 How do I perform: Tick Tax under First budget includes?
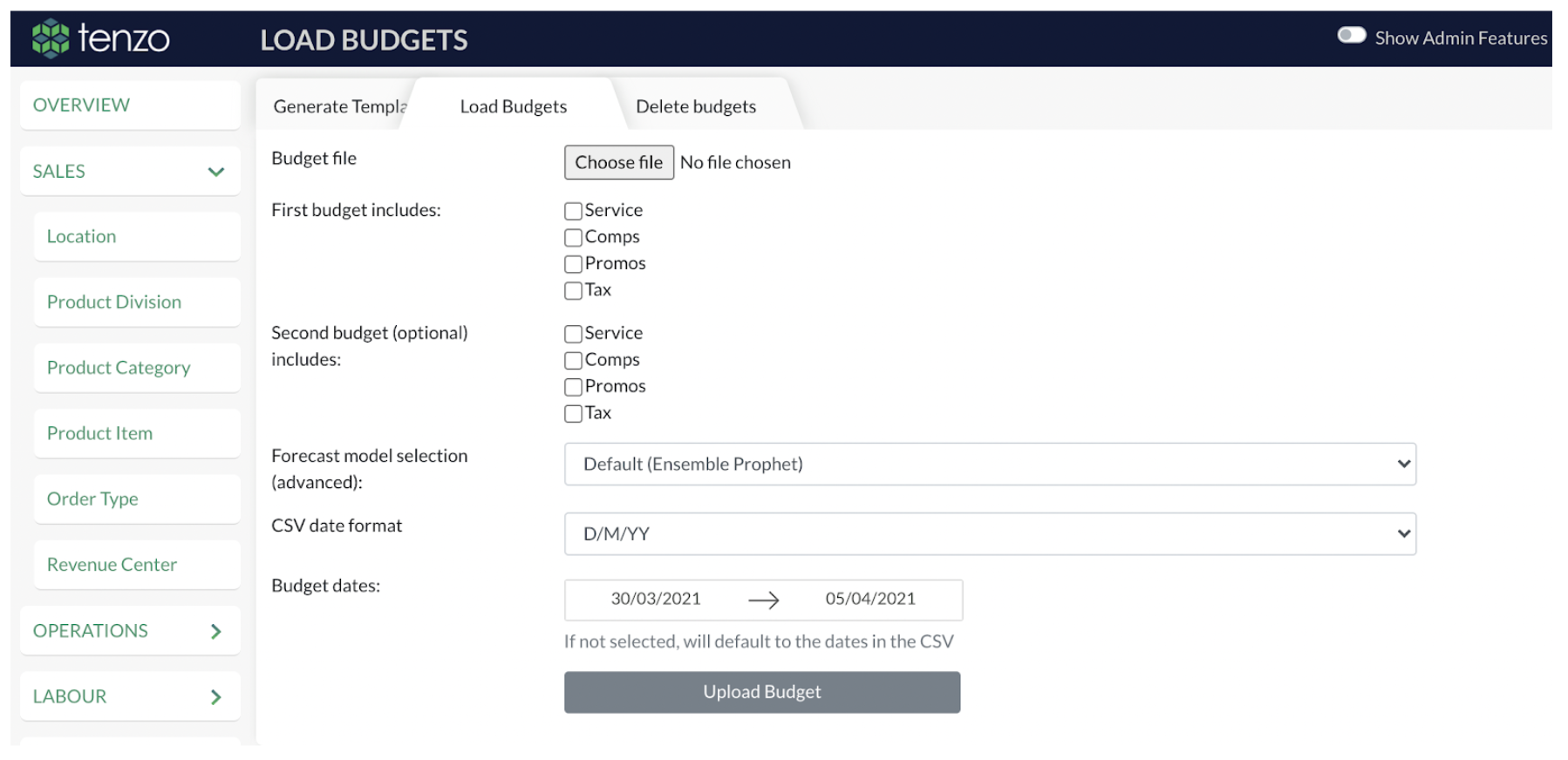573,290
